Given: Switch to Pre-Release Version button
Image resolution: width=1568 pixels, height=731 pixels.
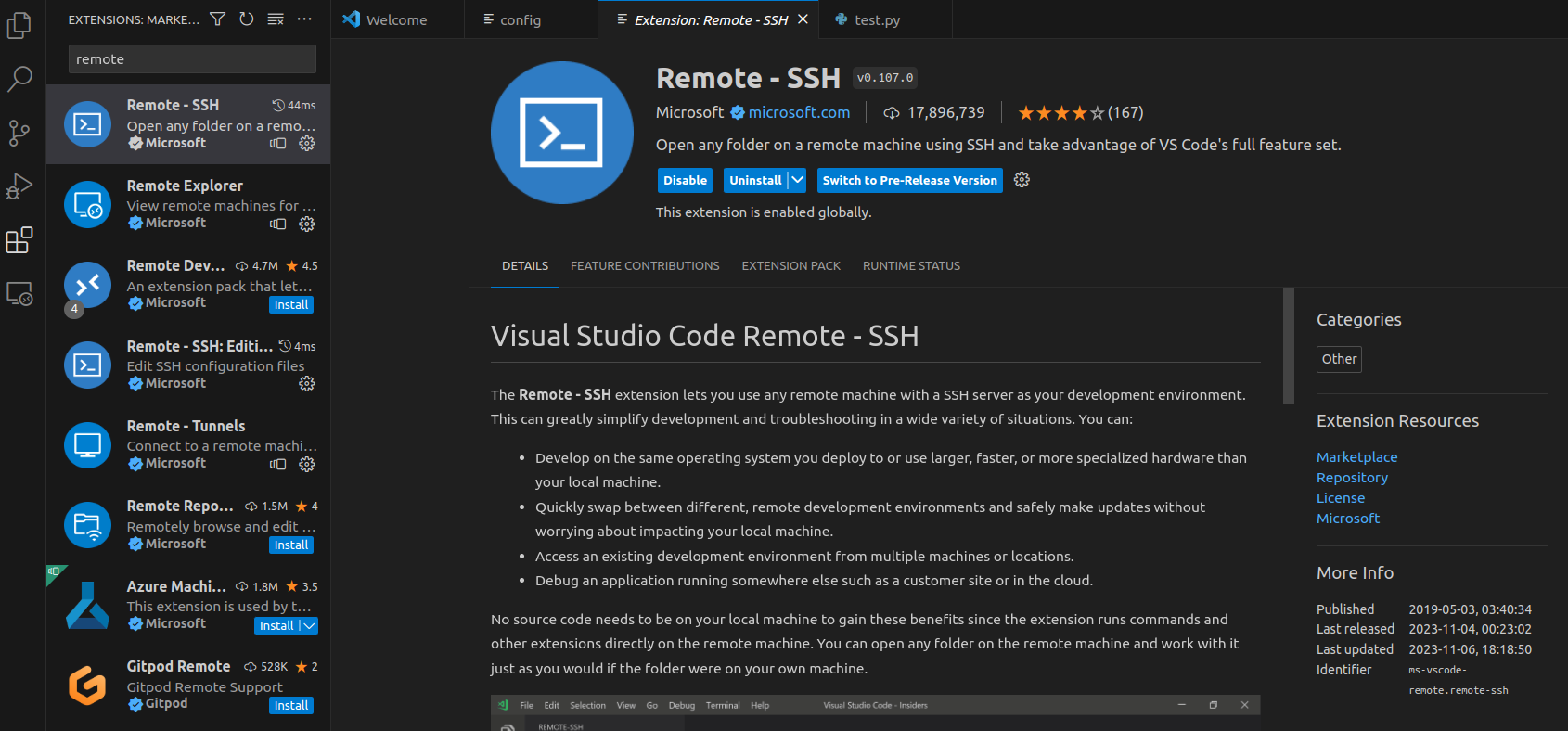Looking at the screenshot, I should [909, 180].
